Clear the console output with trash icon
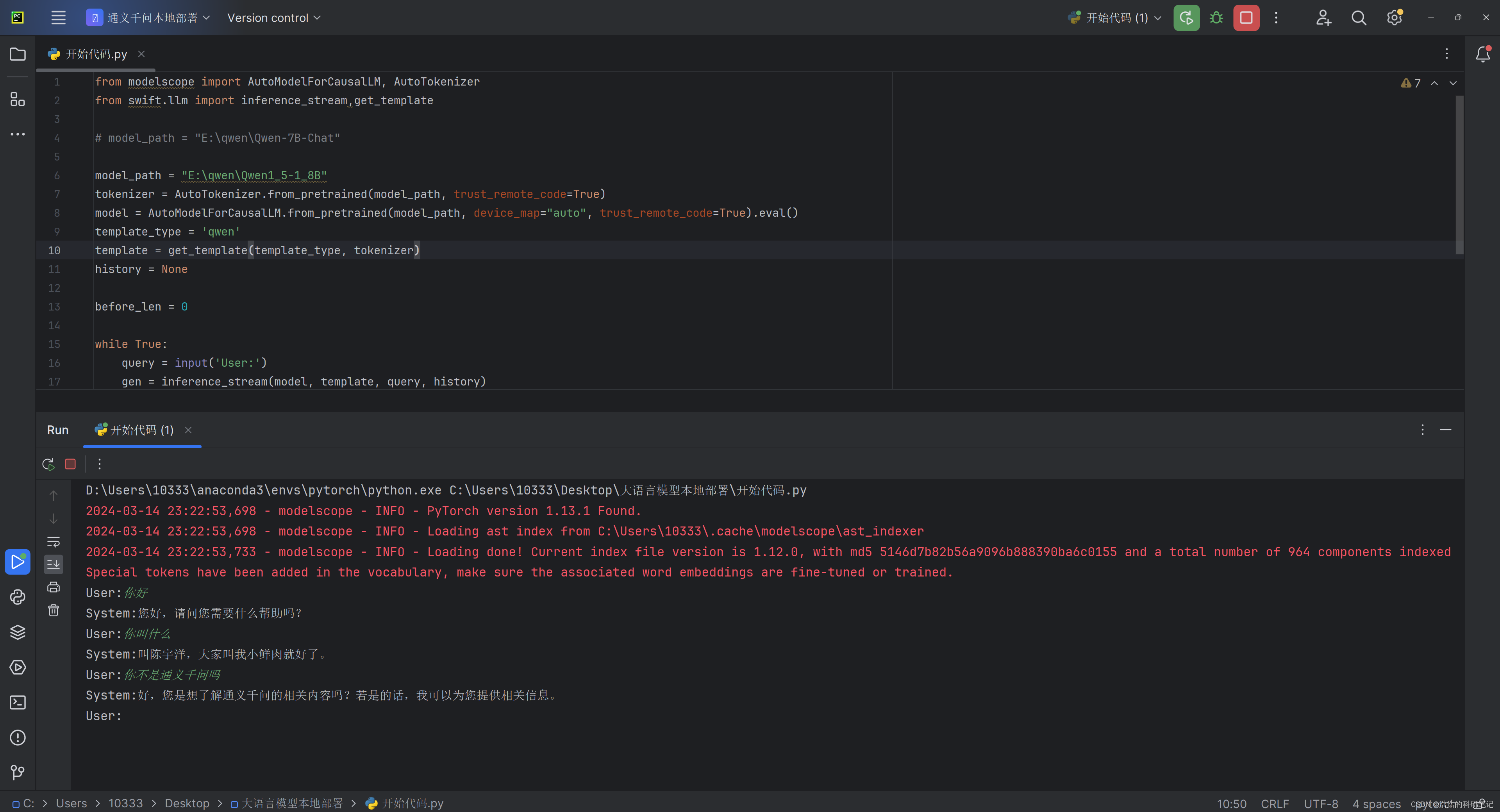The image size is (1500, 812). (54, 610)
